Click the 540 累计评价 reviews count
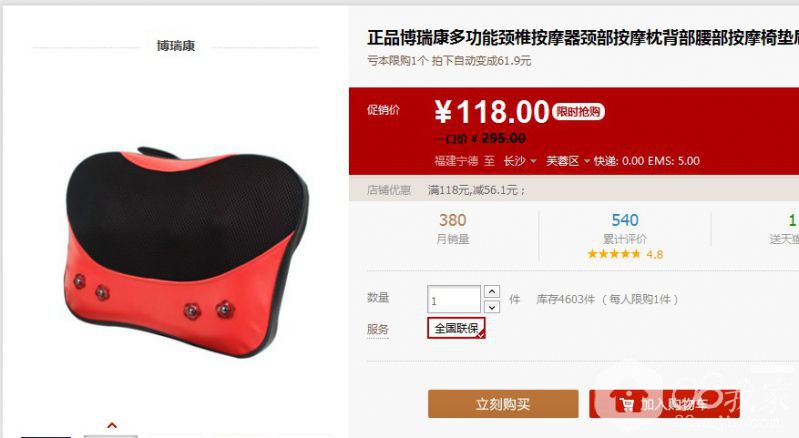 pos(625,229)
